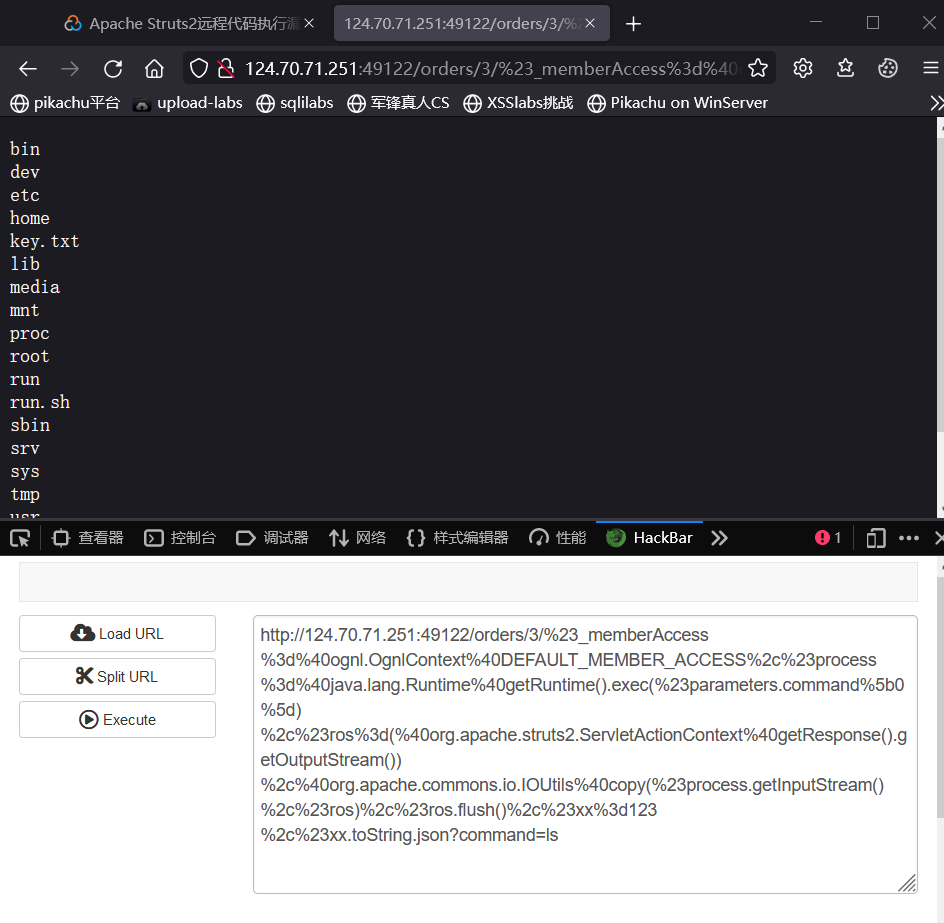Click inside the HackBar URL textarea

point(585,754)
